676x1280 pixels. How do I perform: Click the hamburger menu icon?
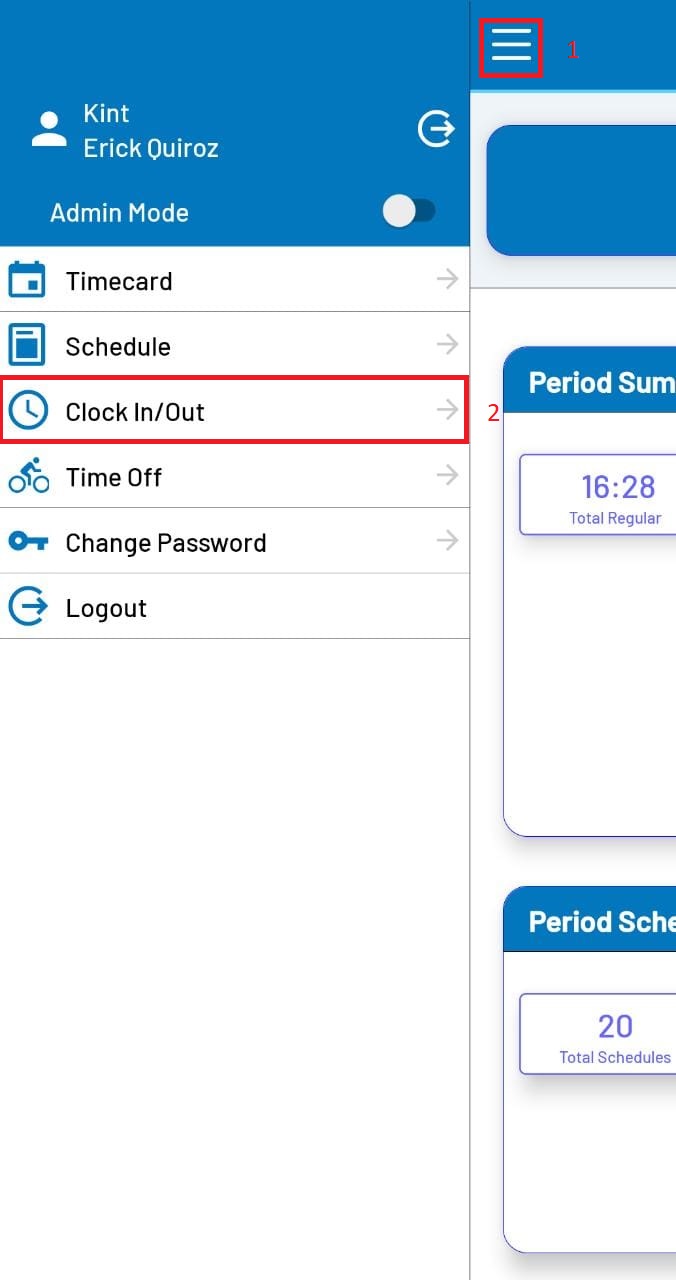511,46
